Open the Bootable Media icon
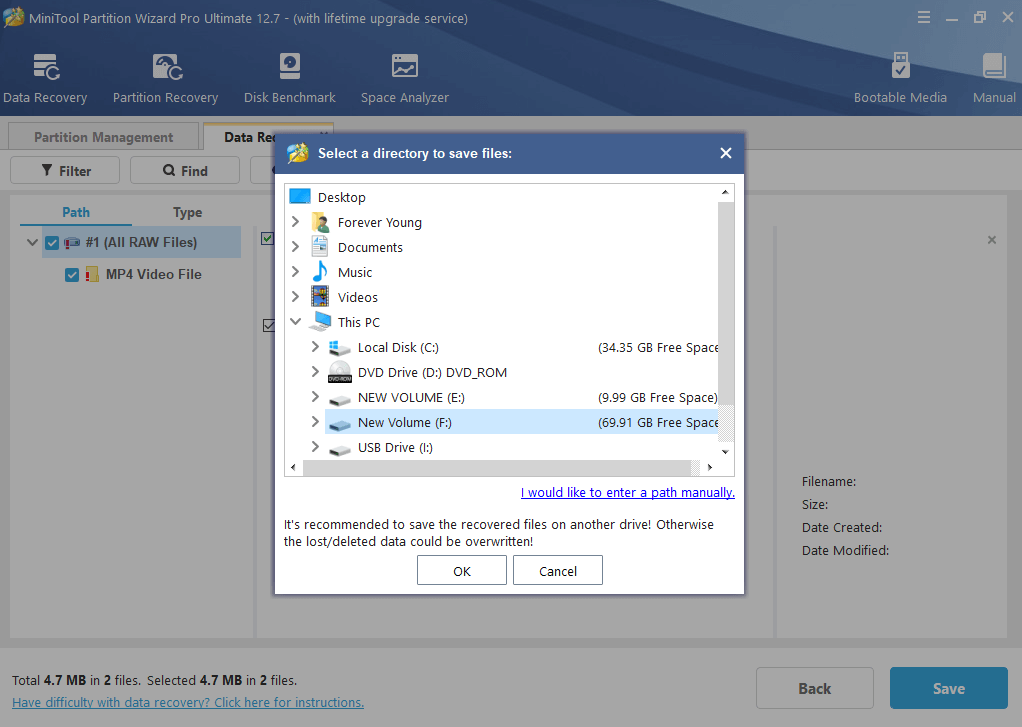Screen dimensions: 1022x727 click(900, 65)
